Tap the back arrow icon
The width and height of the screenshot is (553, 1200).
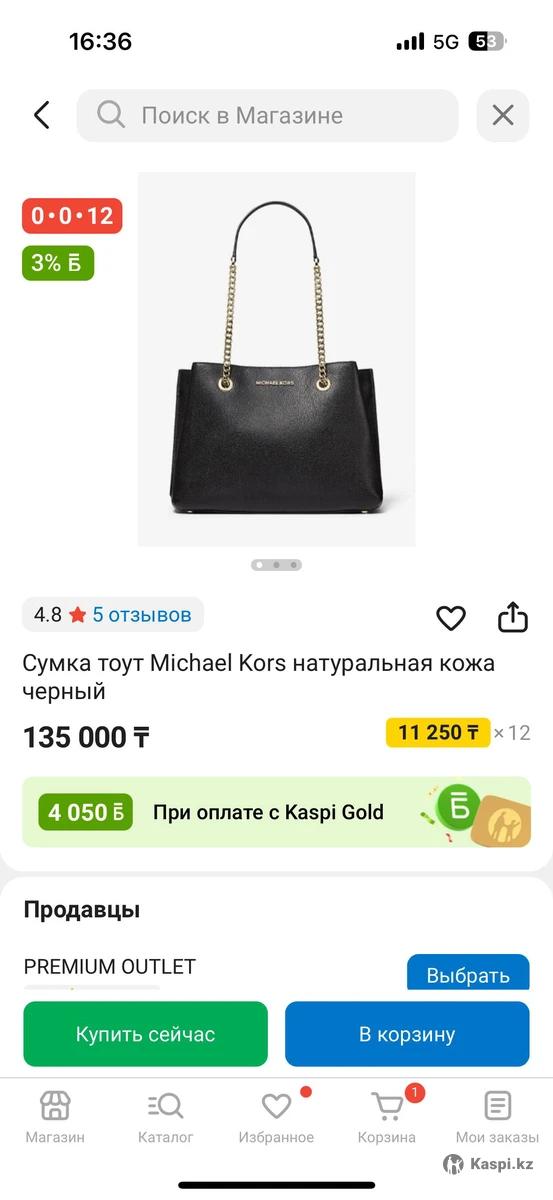(x=41, y=115)
